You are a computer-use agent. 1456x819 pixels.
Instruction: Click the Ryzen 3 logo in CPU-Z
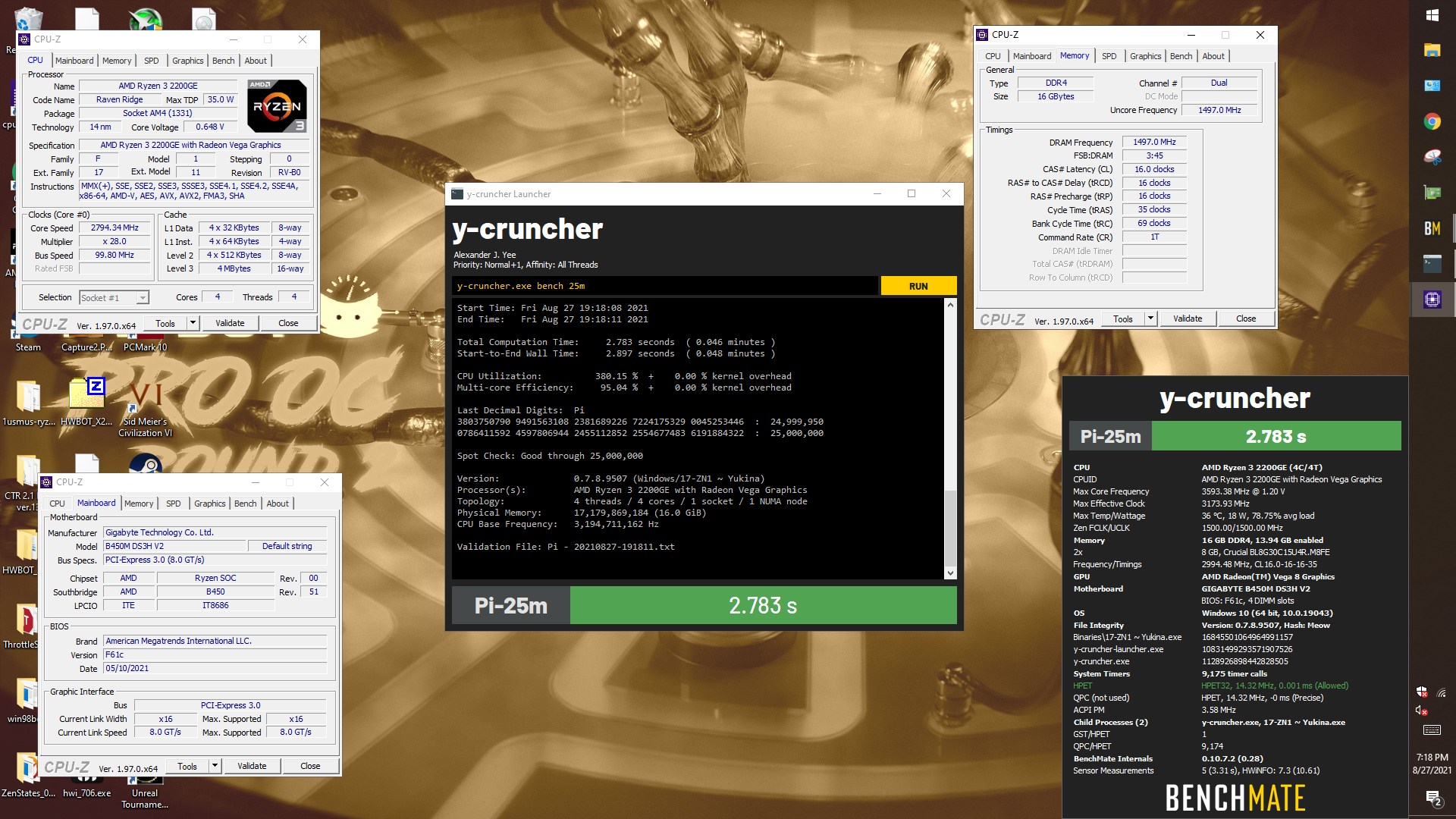[x=277, y=106]
